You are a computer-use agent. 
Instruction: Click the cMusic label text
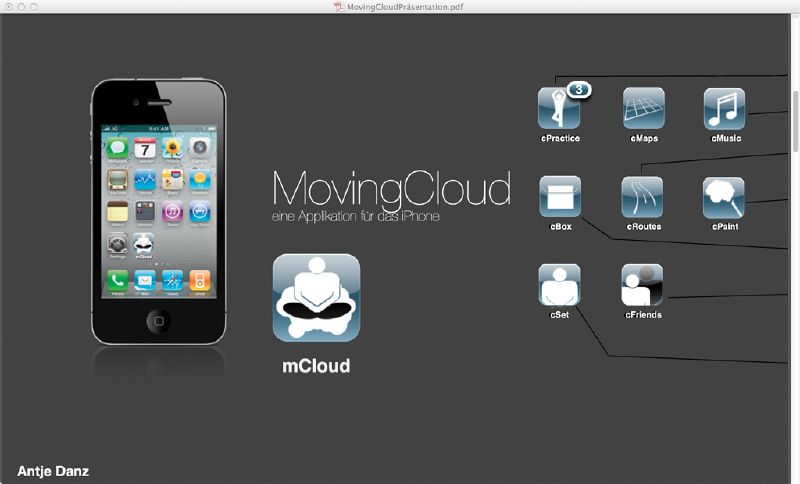[726, 138]
